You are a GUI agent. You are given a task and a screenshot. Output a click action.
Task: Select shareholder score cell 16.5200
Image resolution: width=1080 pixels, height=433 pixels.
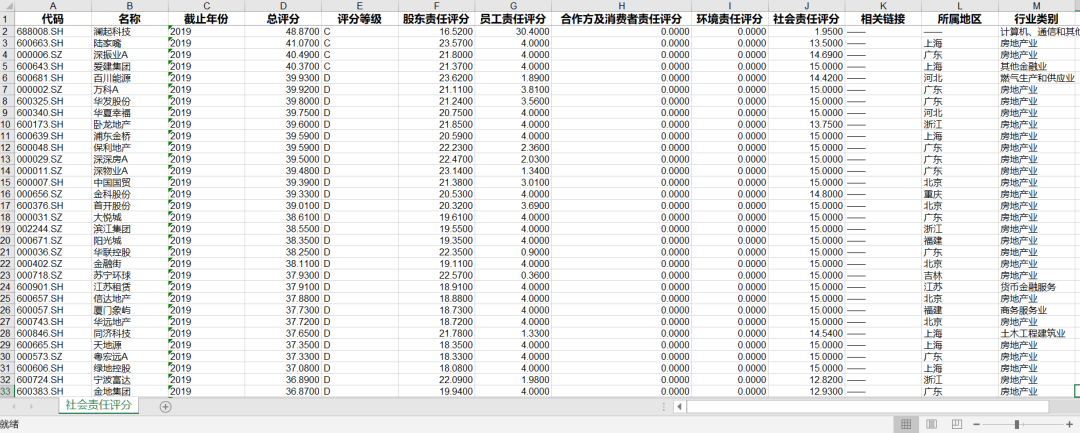(x=436, y=32)
